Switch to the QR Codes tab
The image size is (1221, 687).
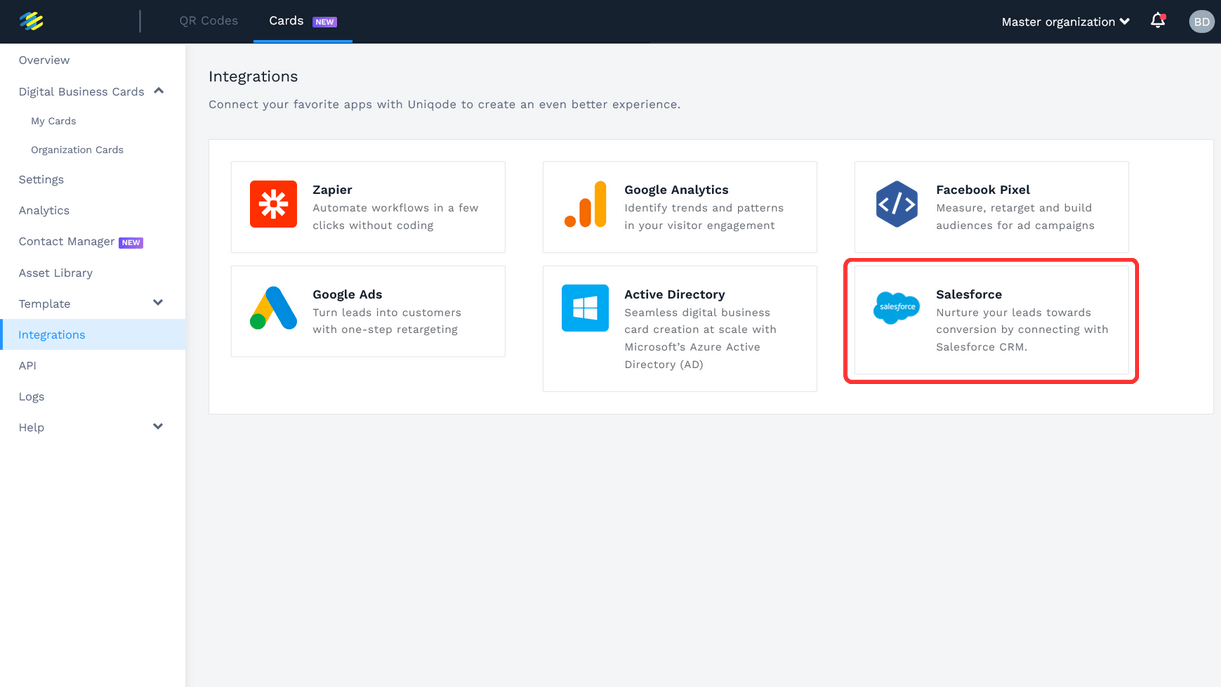pyautogui.click(x=208, y=20)
